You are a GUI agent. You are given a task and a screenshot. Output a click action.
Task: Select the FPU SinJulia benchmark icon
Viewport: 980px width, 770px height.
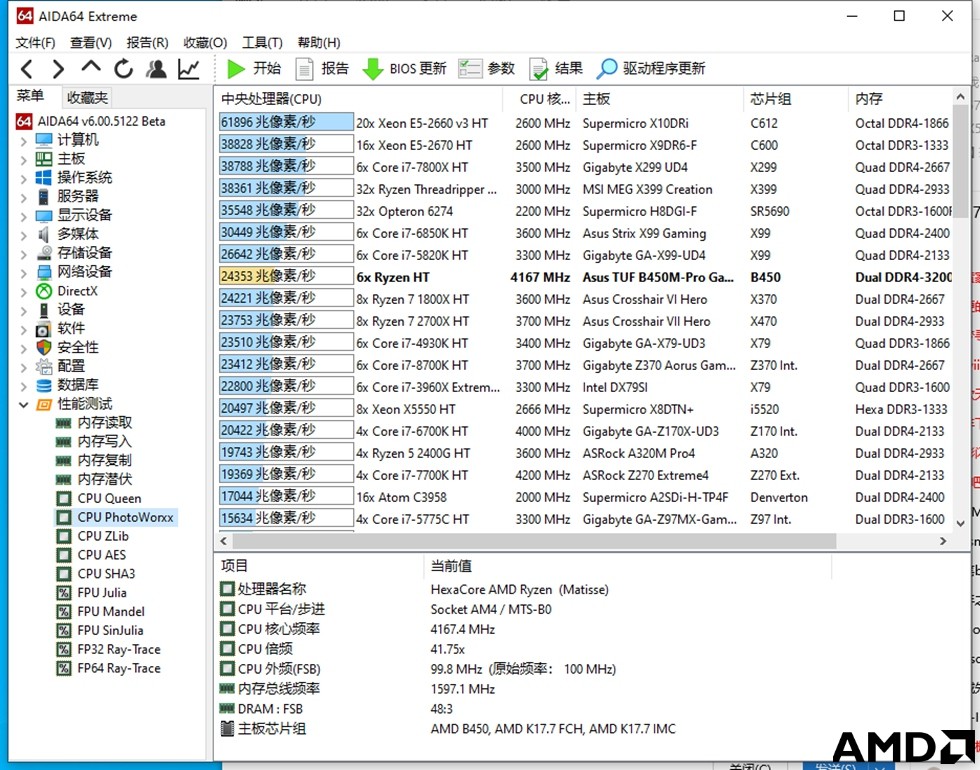pos(64,630)
